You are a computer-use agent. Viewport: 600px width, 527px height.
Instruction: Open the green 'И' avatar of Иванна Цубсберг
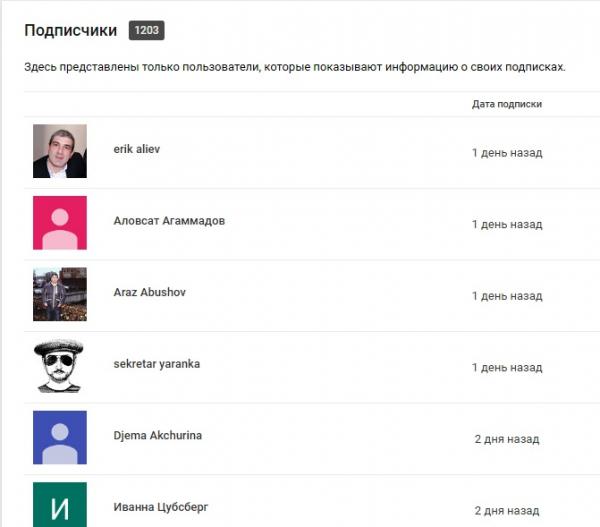tap(60, 505)
